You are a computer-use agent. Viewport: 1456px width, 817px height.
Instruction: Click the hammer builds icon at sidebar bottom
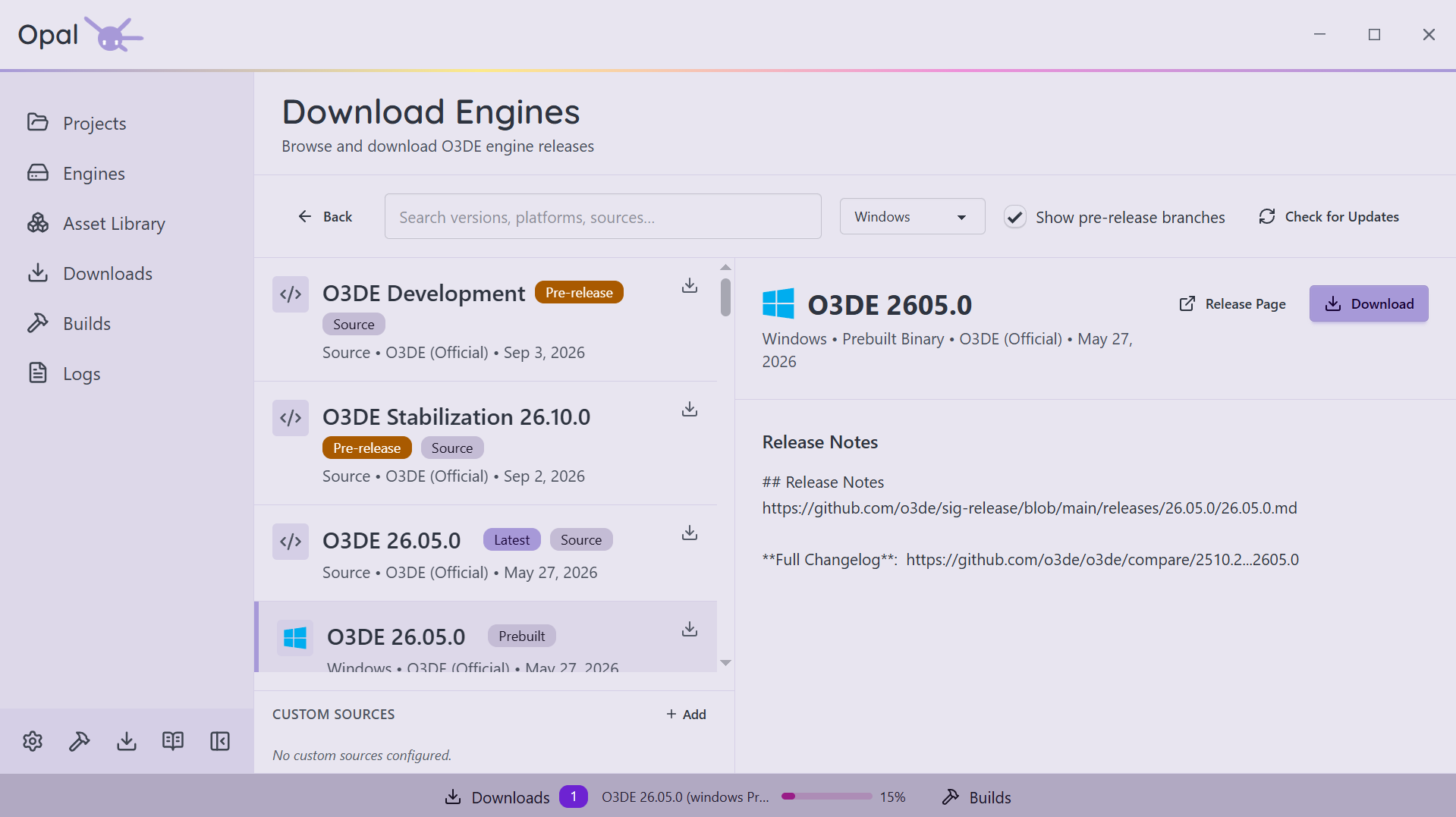[x=80, y=741]
